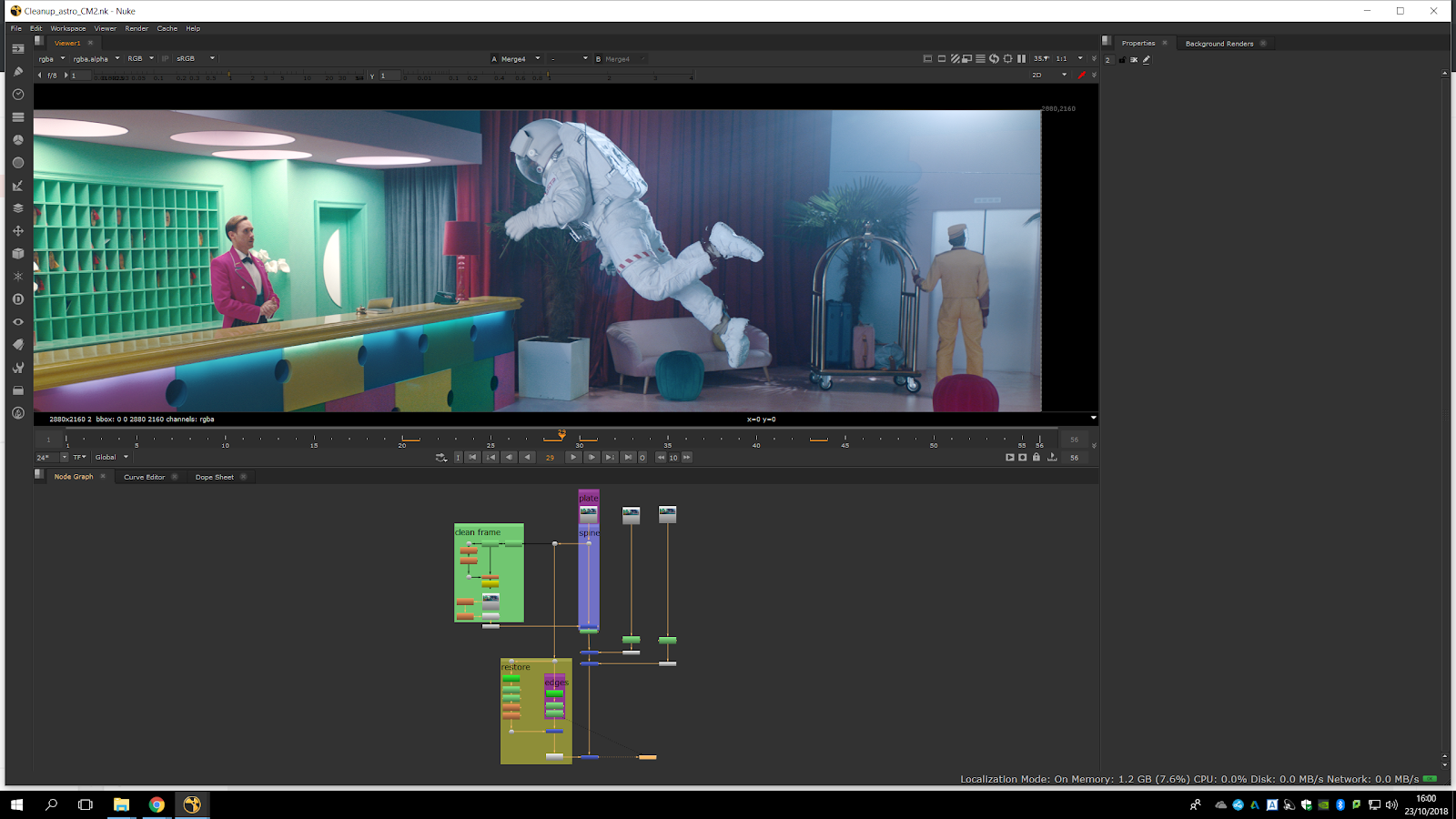Open the Draw nodes toolbar icon

pyautogui.click(x=17, y=72)
